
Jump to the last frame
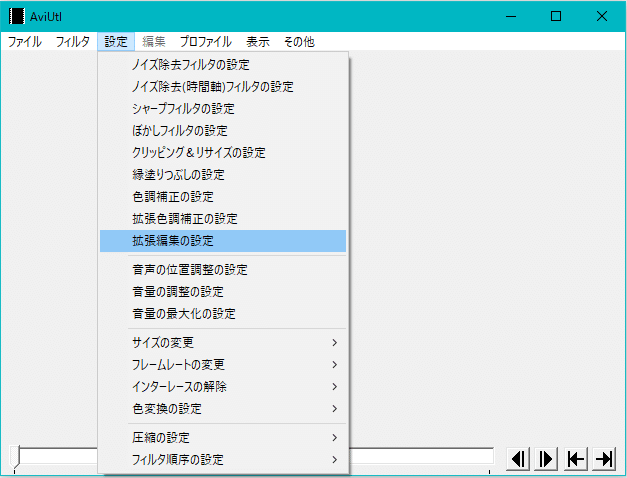pyautogui.click(x=604, y=459)
